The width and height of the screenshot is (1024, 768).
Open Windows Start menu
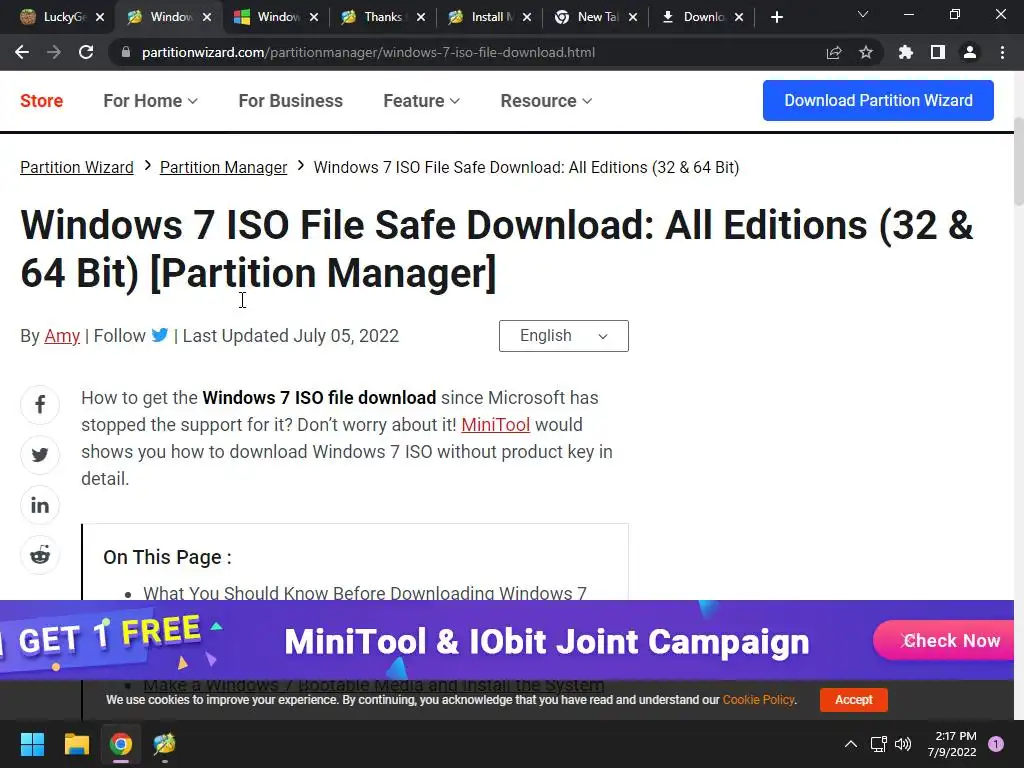pyautogui.click(x=32, y=744)
